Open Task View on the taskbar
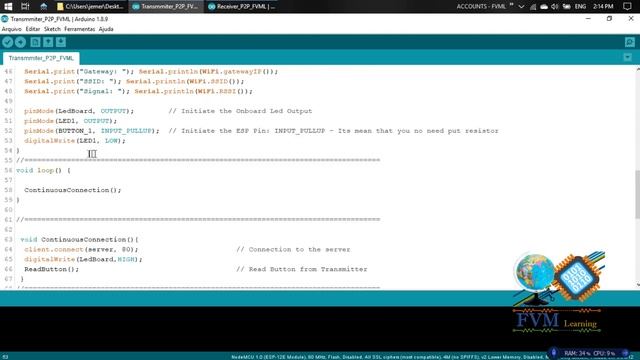640x360 pixels. [25, 7]
